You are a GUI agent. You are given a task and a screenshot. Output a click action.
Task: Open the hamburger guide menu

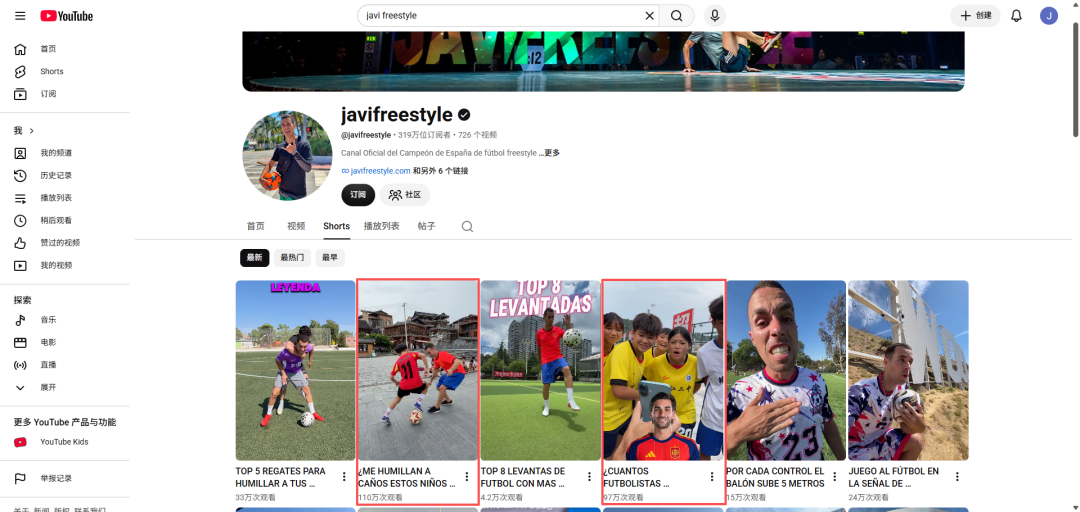click(x=20, y=16)
